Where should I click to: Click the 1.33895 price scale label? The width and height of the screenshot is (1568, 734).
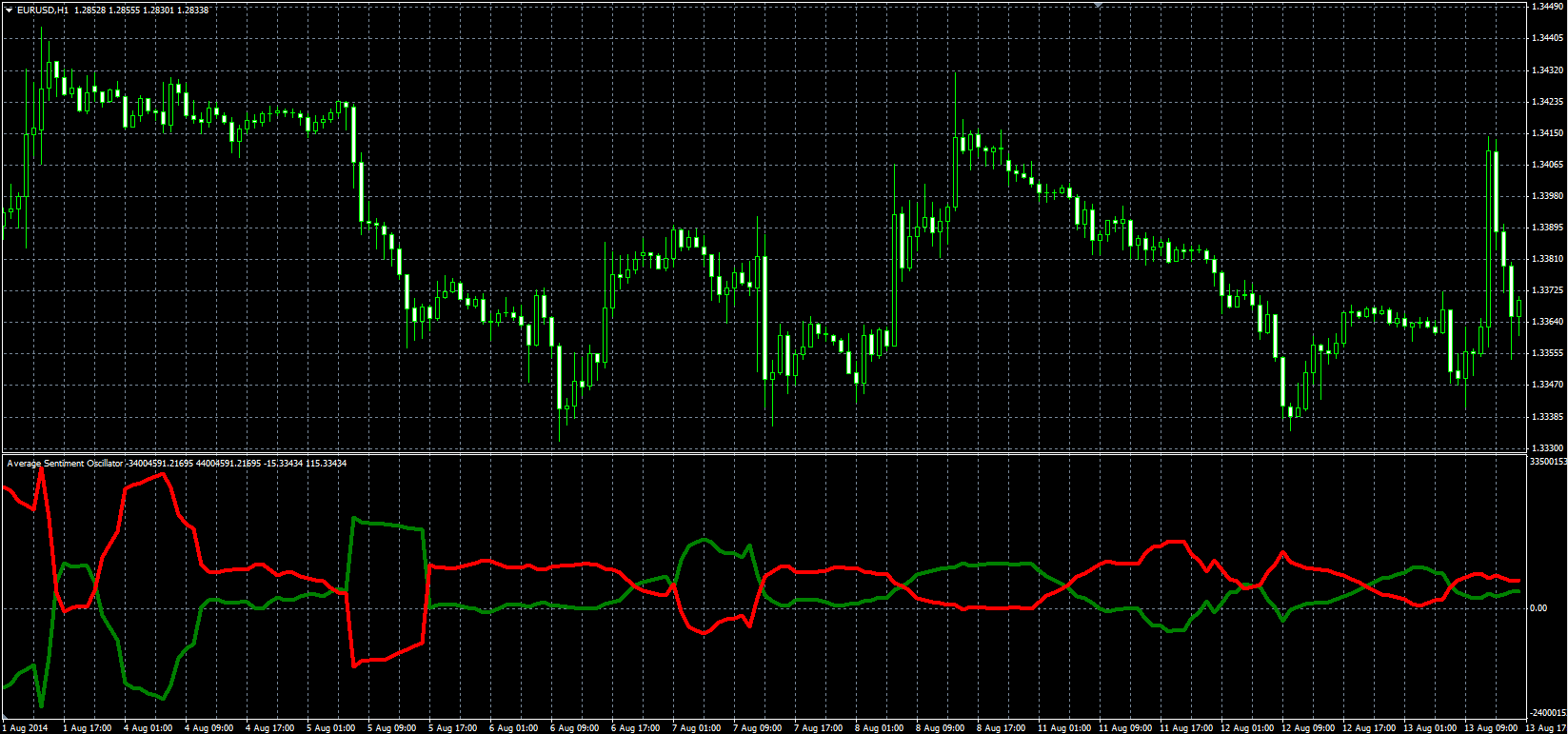(x=1546, y=228)
